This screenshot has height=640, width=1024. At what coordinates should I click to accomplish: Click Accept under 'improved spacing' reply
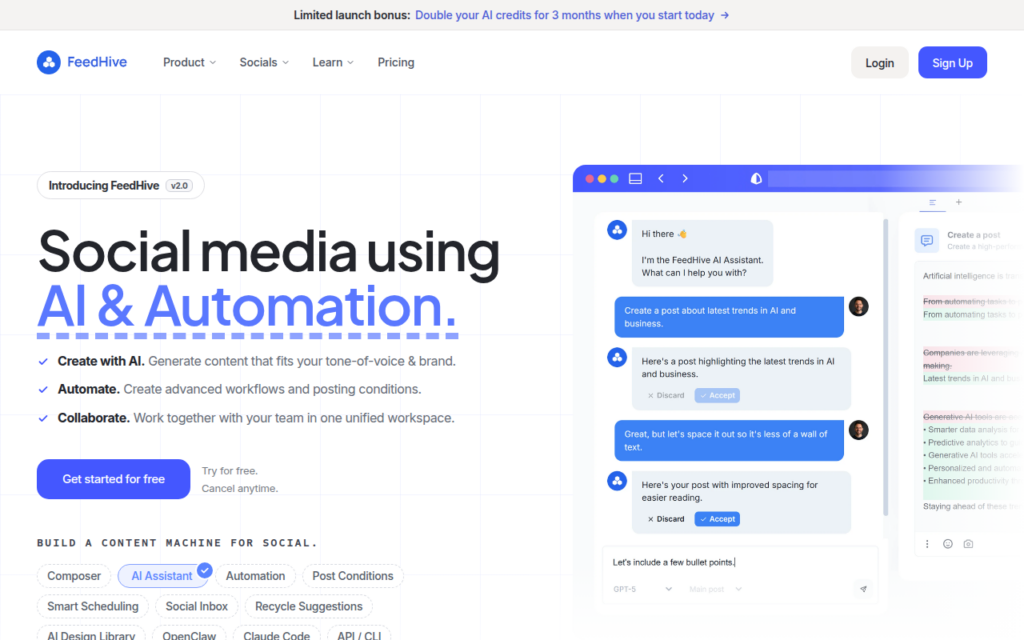[x=717, y=519]
